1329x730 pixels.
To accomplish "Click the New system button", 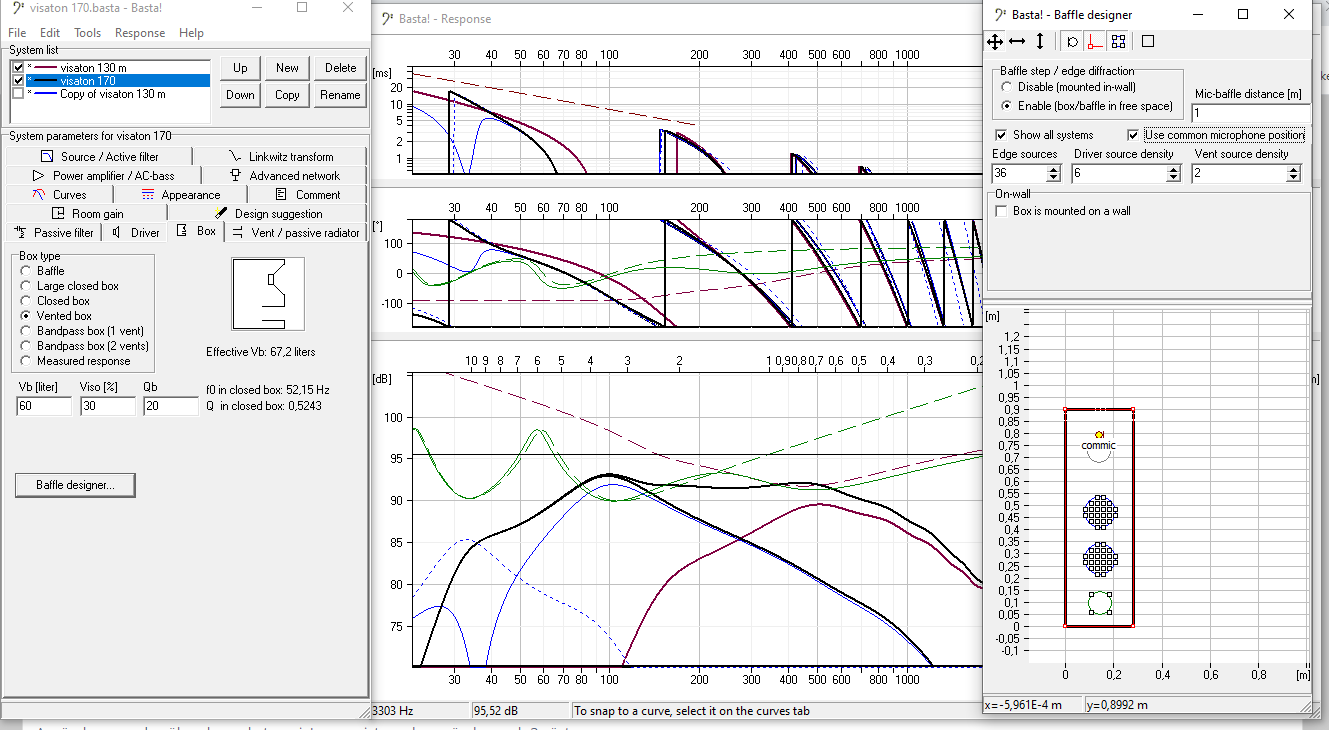I will 287,68.
